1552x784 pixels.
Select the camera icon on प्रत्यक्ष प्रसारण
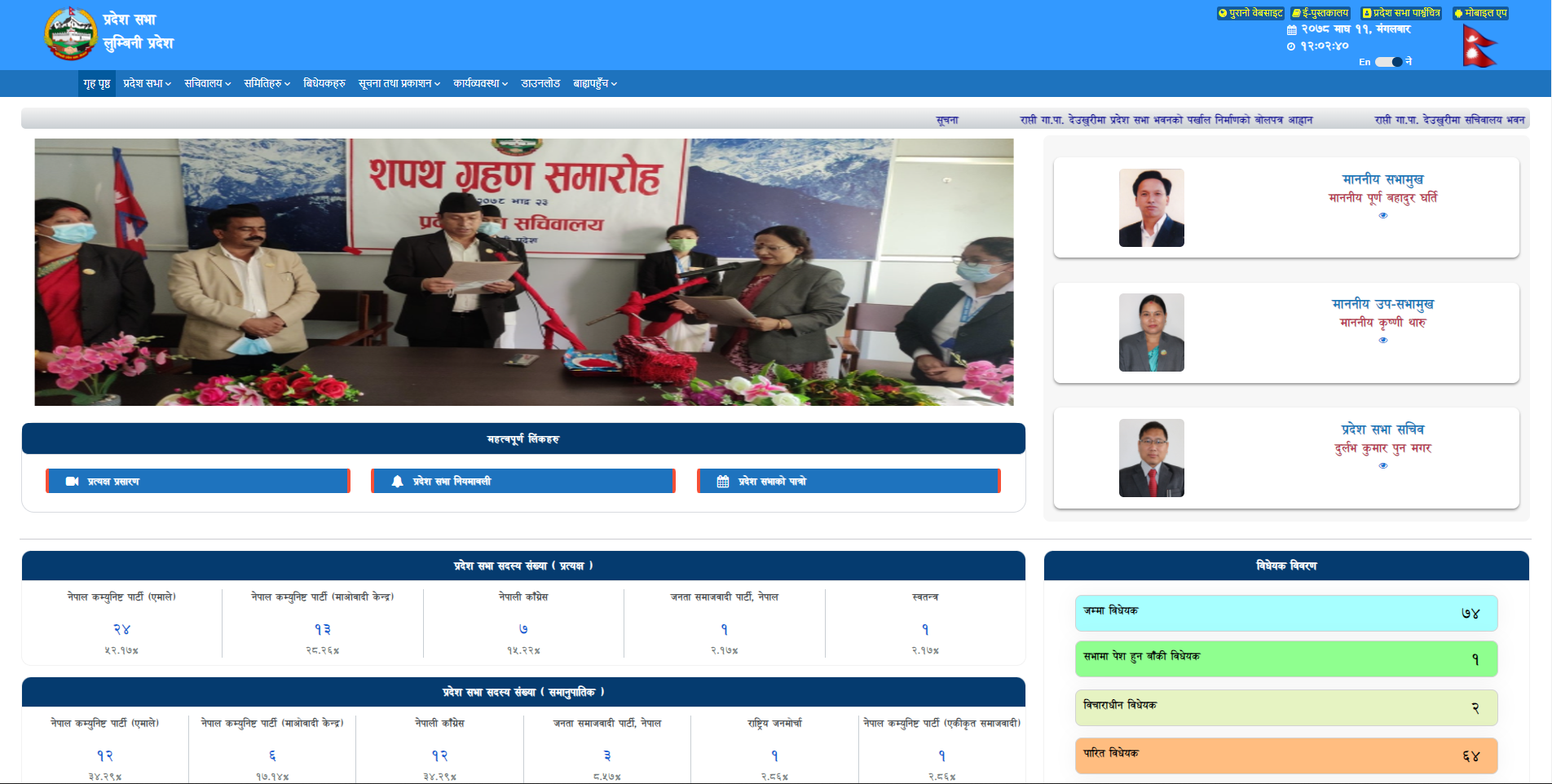point(73,481)
